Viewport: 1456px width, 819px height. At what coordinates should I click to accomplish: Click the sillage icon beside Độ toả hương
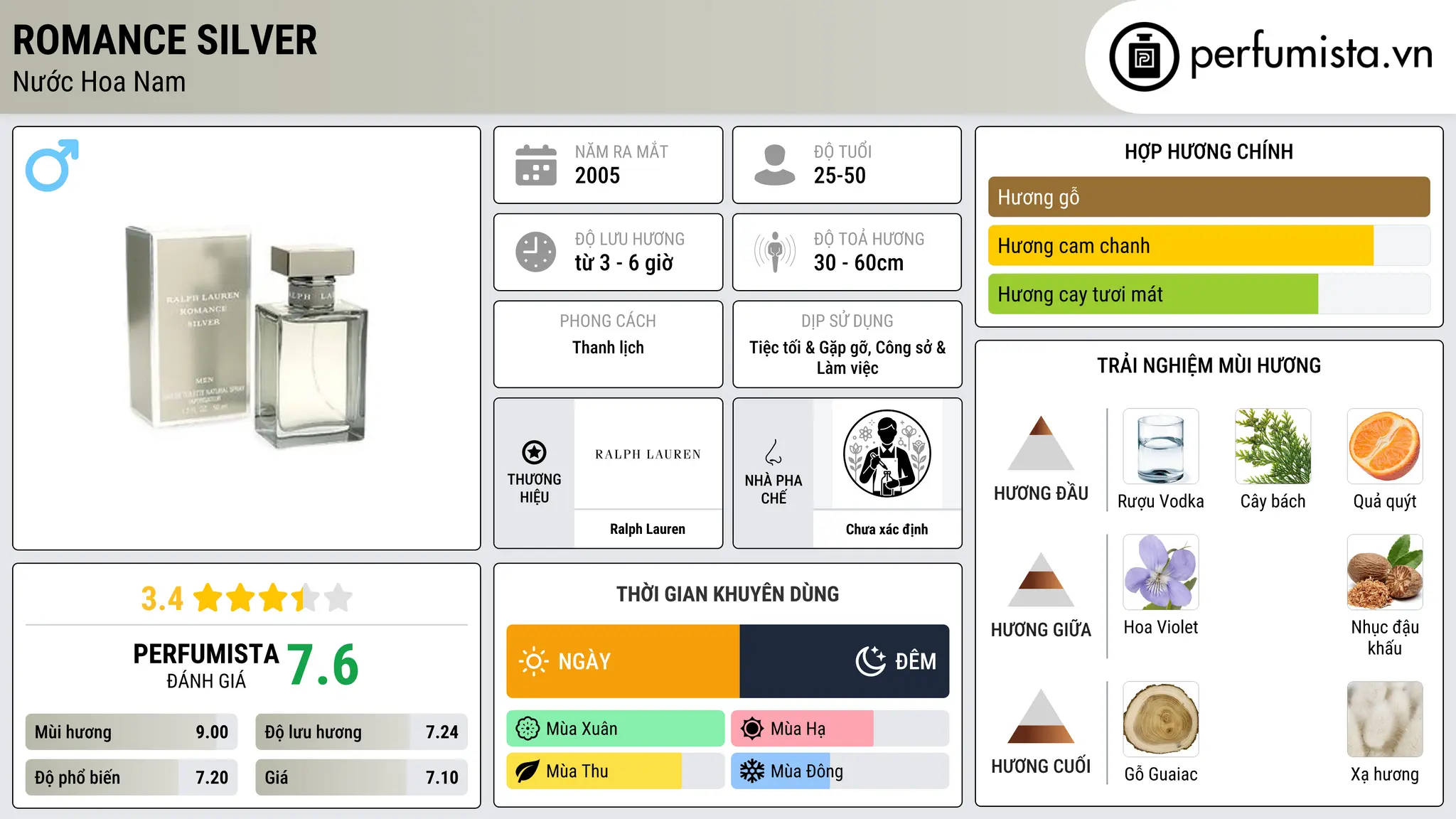click(775, 252)
